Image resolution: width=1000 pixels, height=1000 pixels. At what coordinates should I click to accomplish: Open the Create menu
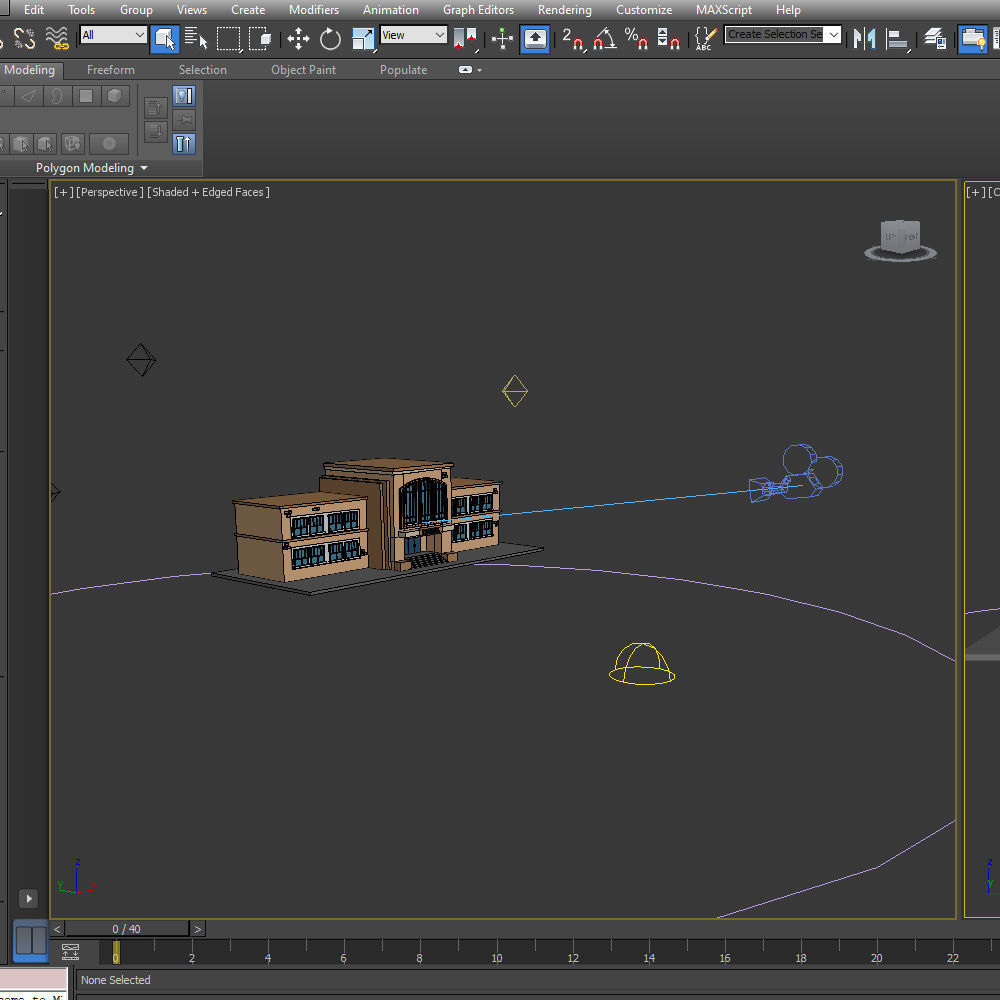(248, 10)
